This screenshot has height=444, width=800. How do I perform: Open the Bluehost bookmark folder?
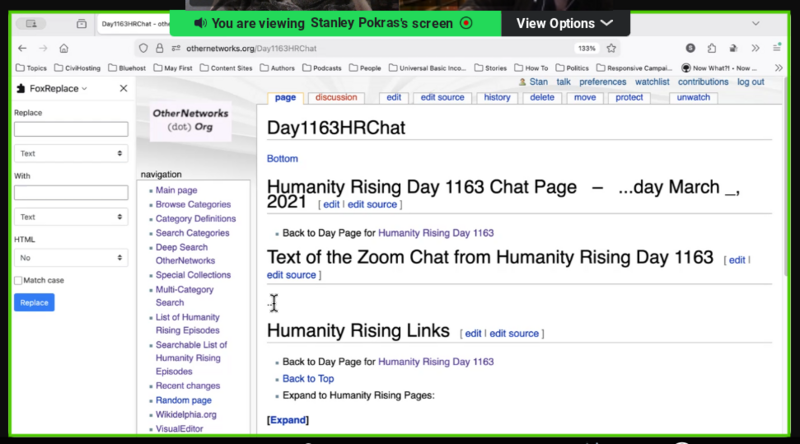coord(127,68)
